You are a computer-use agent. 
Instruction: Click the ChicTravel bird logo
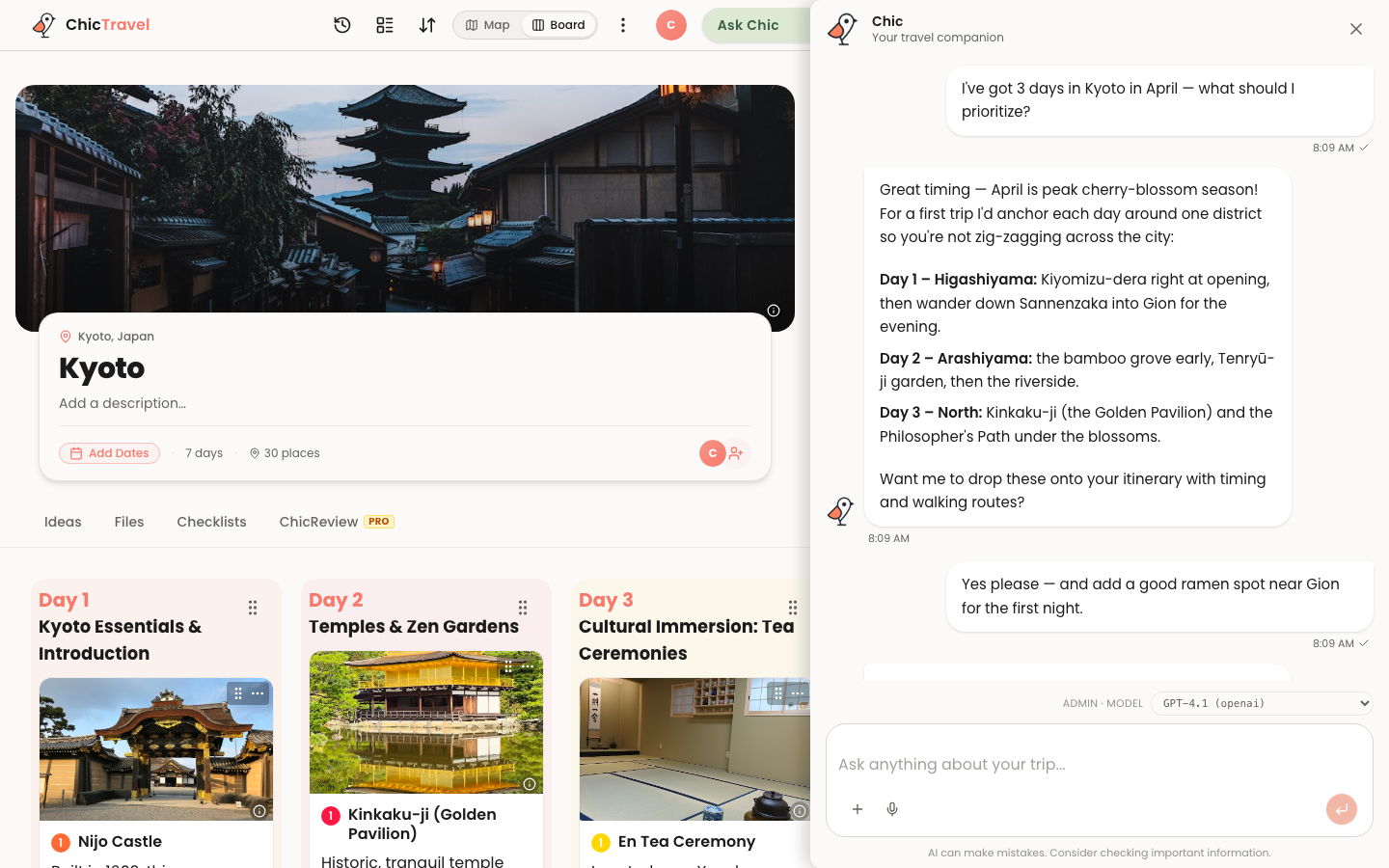click(x=43, y=25)
